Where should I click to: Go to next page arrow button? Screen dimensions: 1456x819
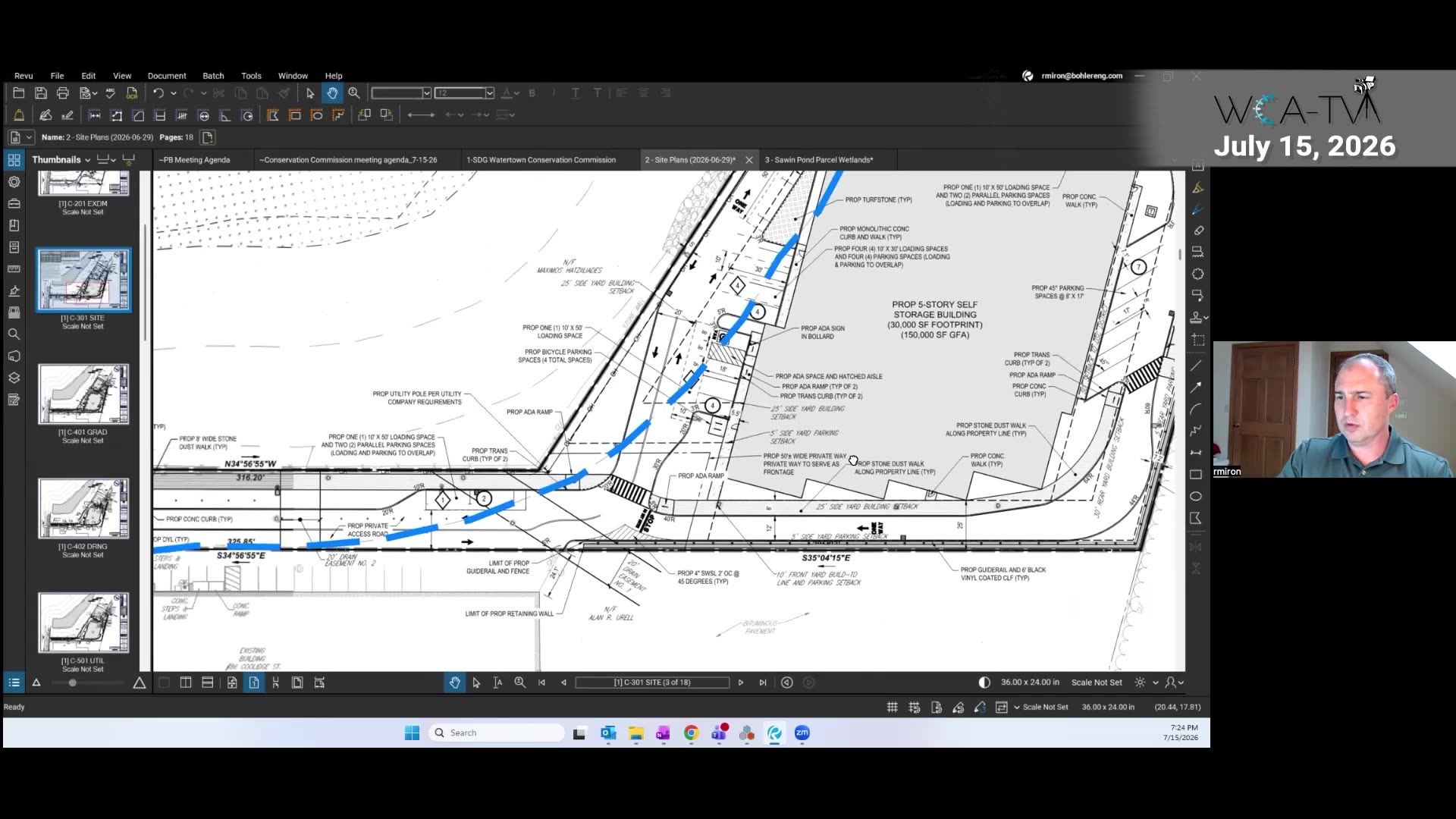pyautogui.click(x=741, y=682)
